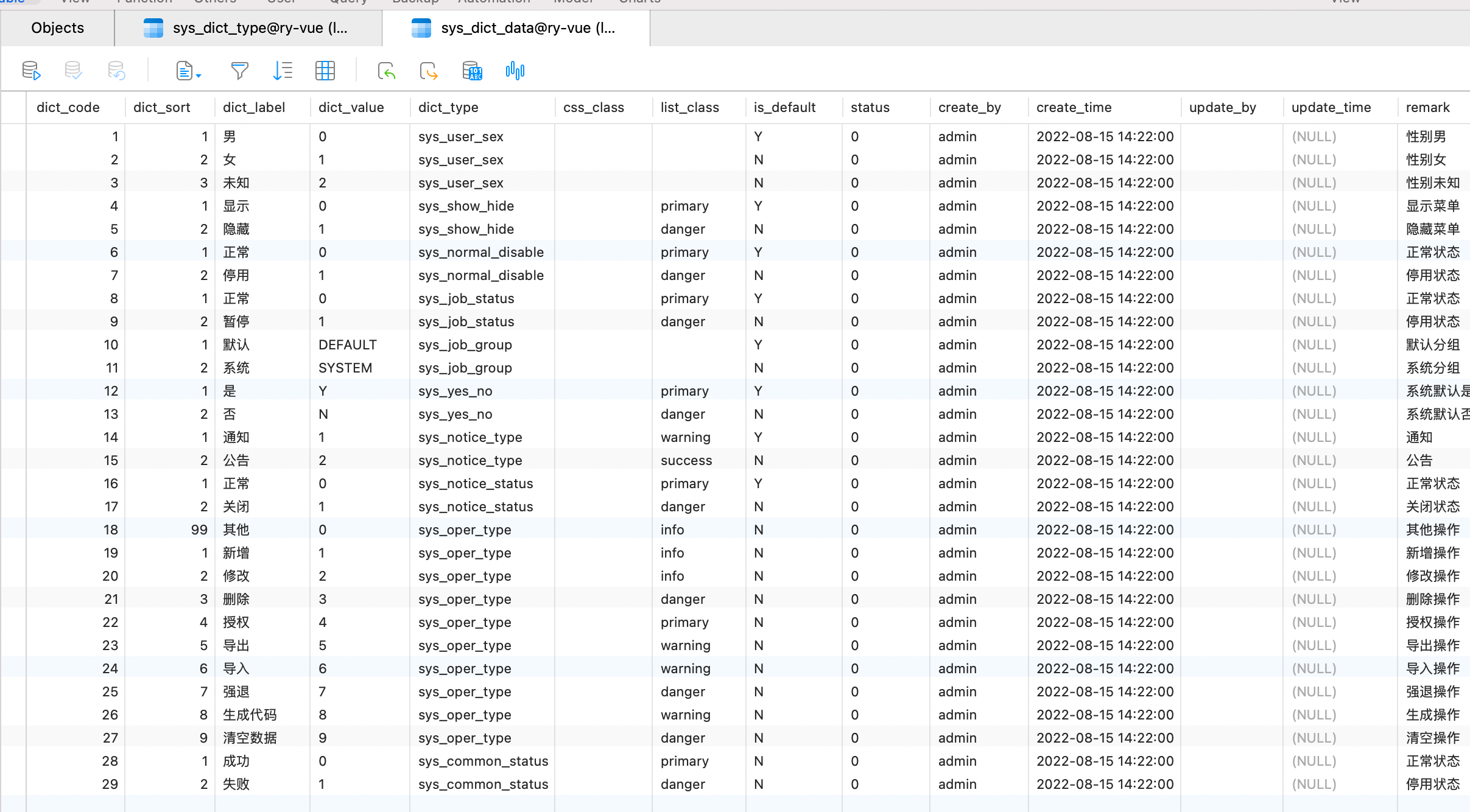Select the dict_label cell '失败'
1470x812 pixels.
pos(262,784)
